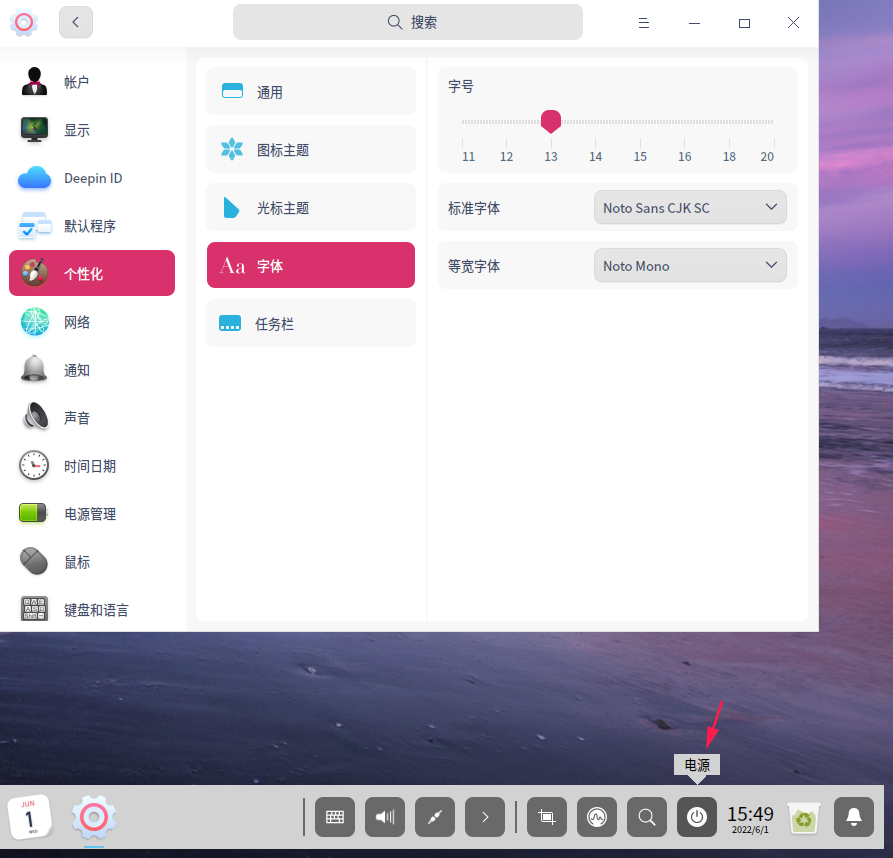Open the onscreen keyboard from the taskbar
This screenshot has height=858, width=893.
[x=335, y=817]
